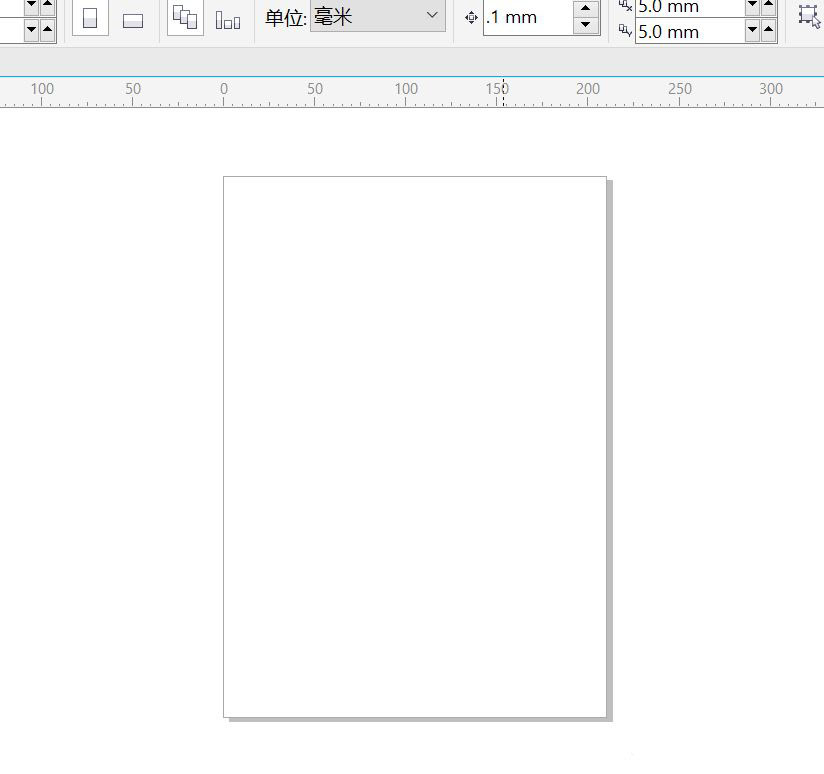Click the center of the blank page
This screenshot has height=774, width=824.
click(x=415, y=446)
